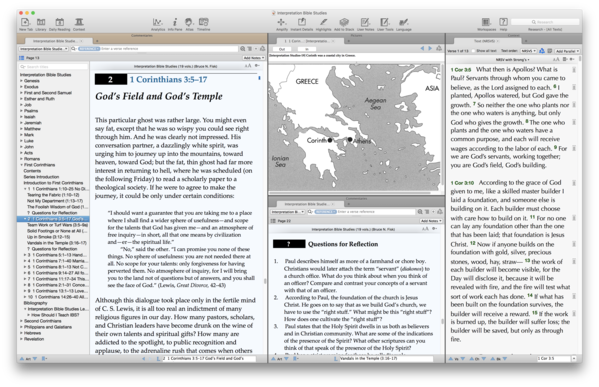Expand 3 1 Corinthians 5:1-13 entry

[25, 255]
